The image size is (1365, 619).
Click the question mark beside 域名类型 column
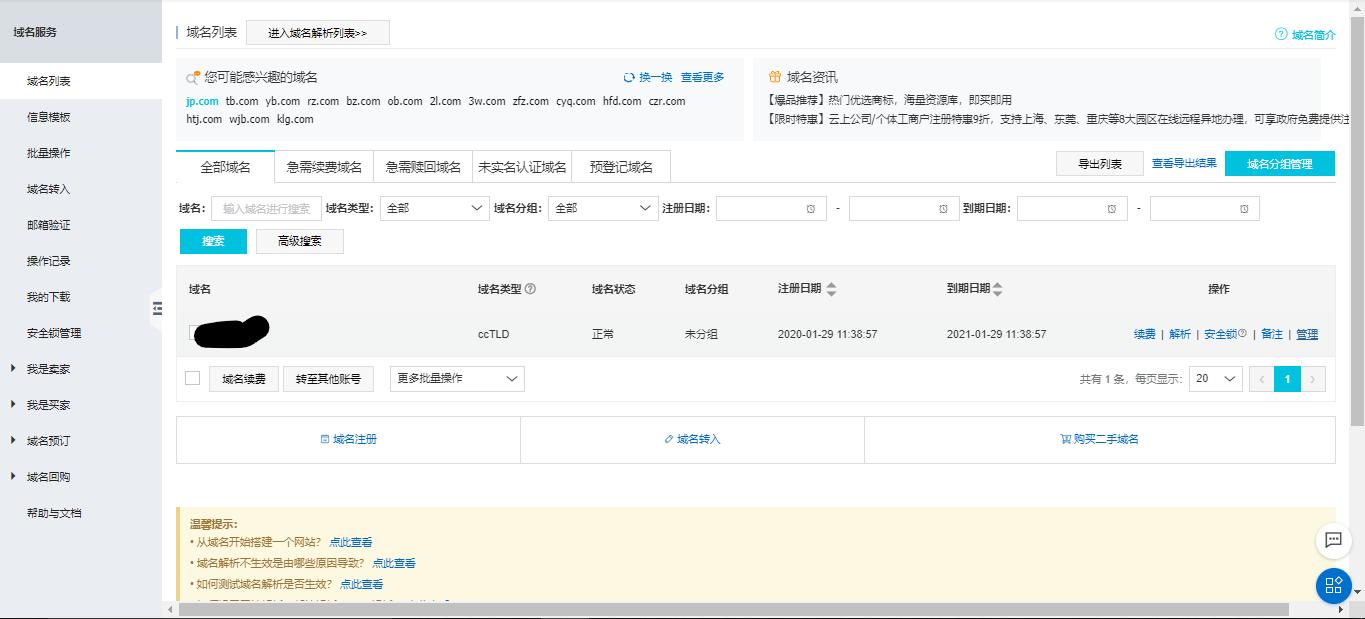(529, 288)
